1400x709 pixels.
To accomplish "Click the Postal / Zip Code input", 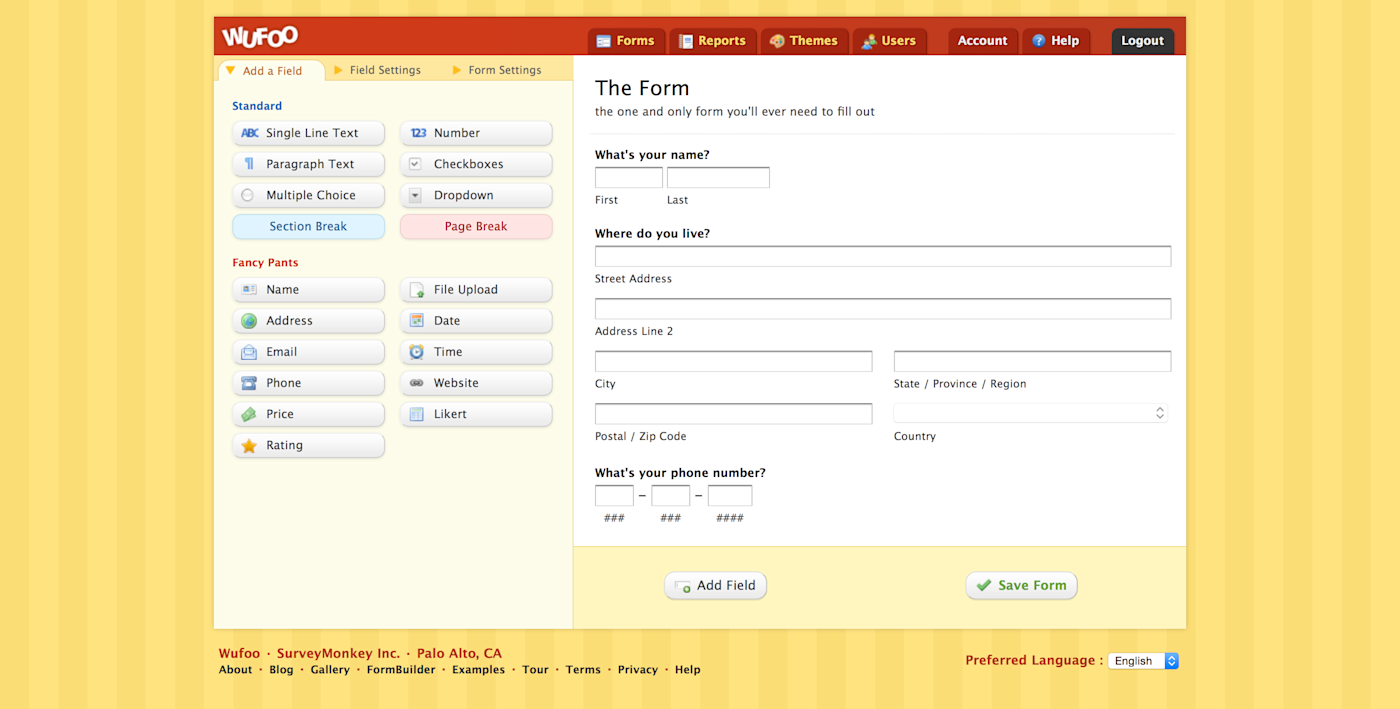I will 733,414.
